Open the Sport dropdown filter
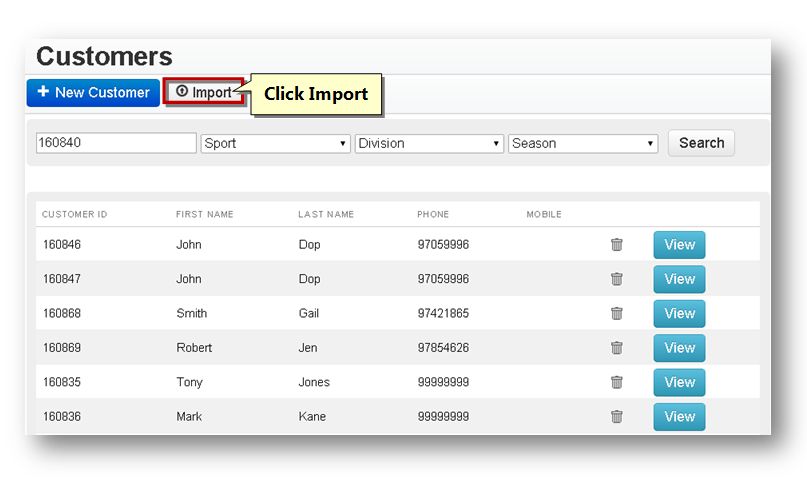807x483 pixels. click(x=275, y=143)
